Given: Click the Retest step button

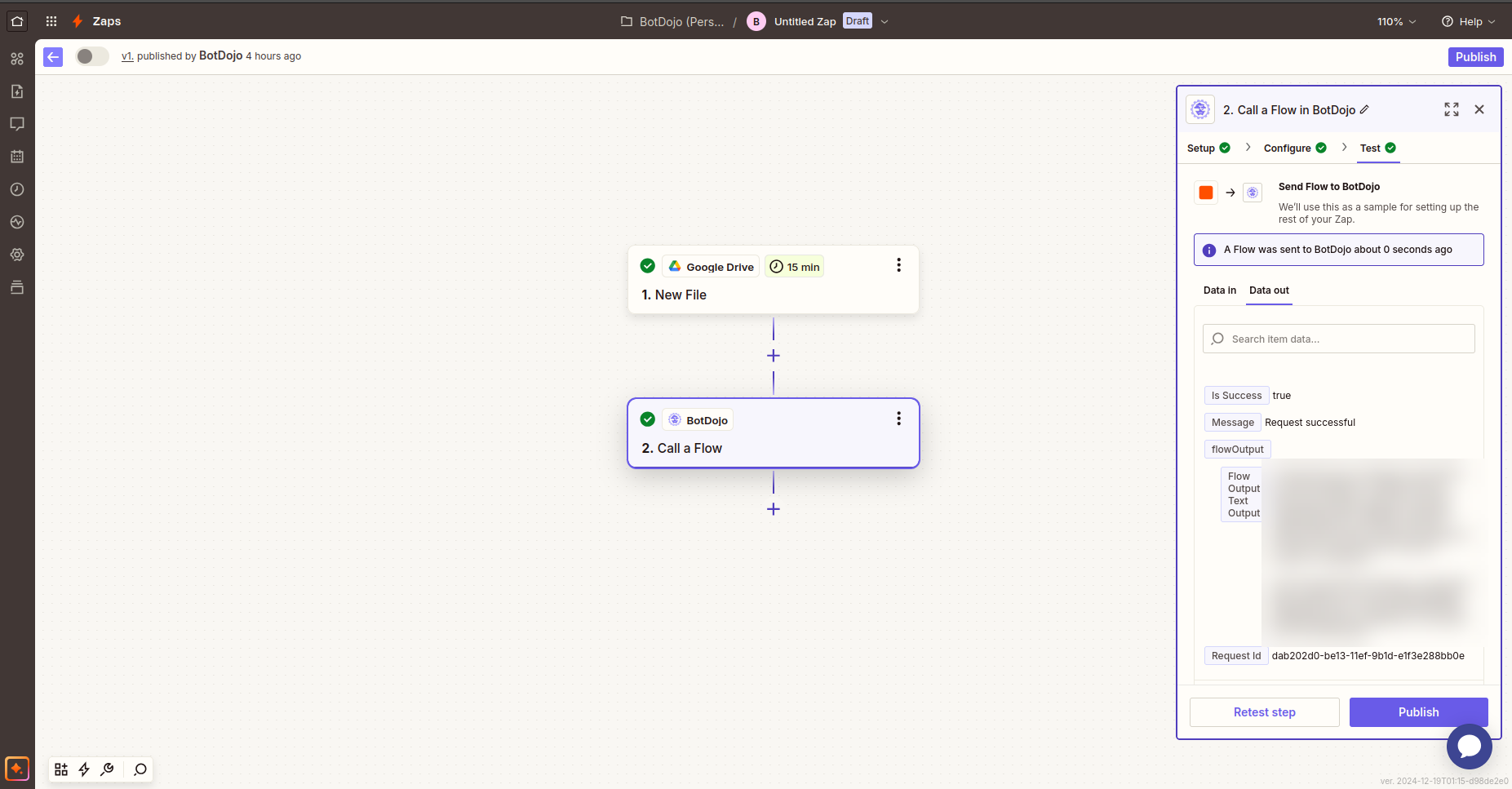Looking at the screenshot, I should click(1264, 712).
